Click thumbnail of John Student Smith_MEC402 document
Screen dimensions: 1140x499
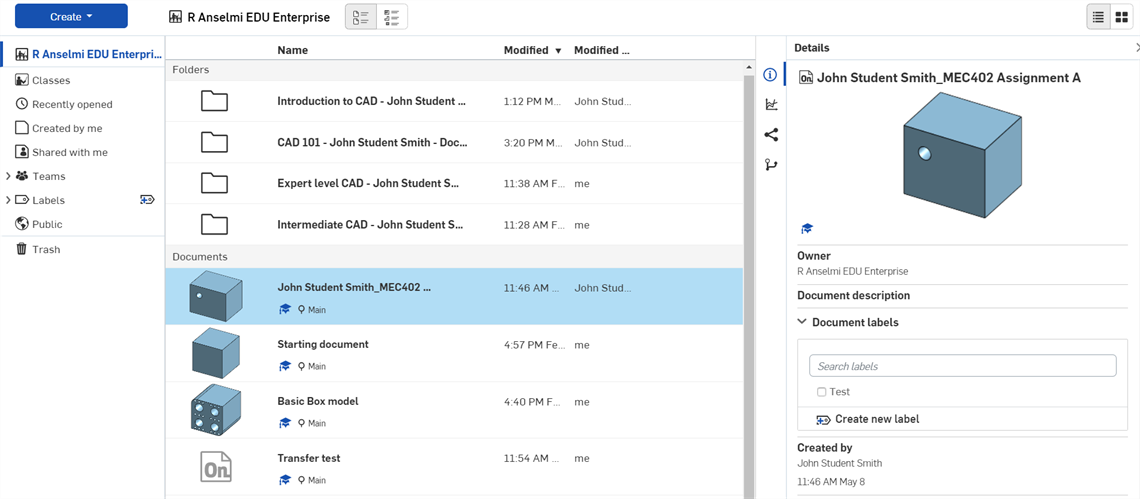[x=215, y=297]
